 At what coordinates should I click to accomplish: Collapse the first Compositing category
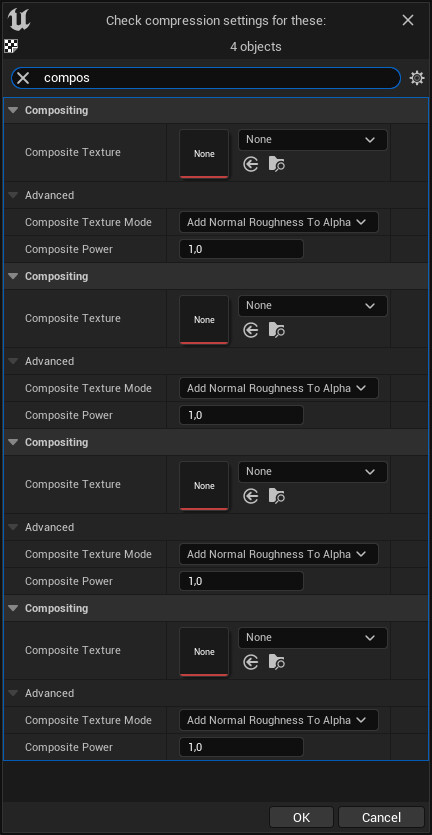[14, 110]
